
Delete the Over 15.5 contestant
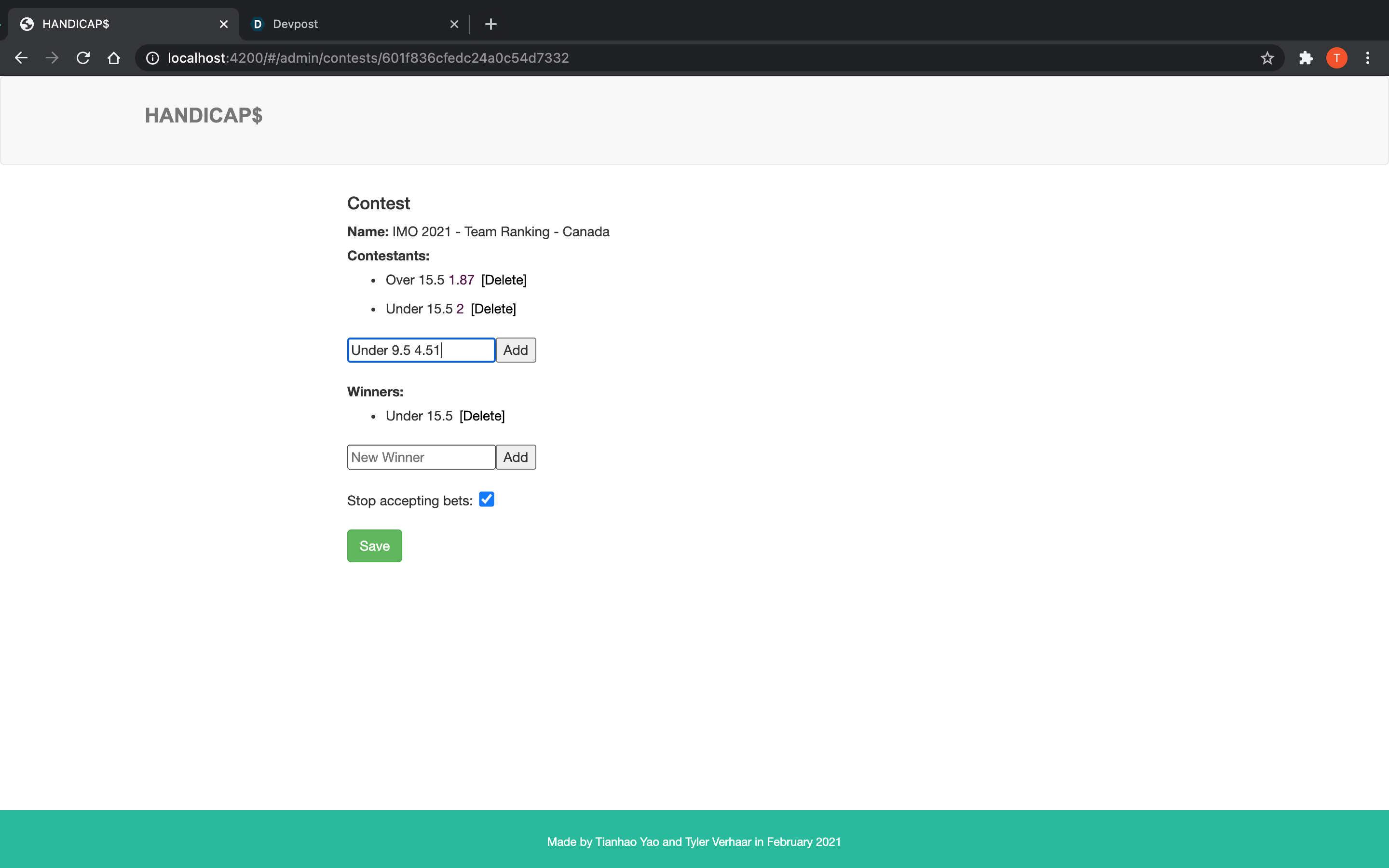tap(504, 280)
